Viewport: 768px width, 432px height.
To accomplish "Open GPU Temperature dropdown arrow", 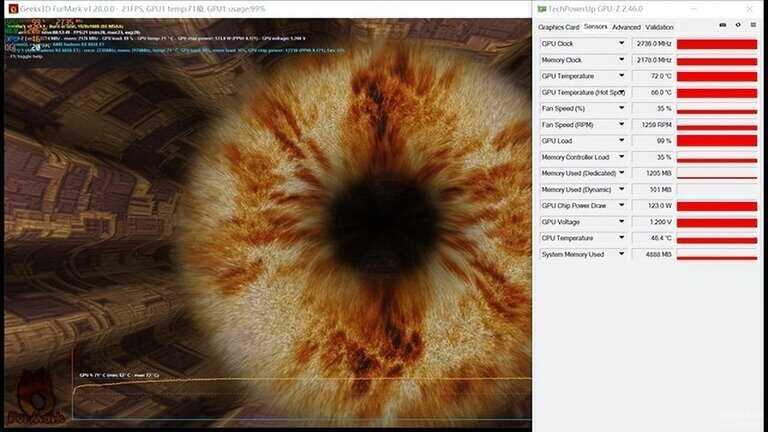I will [x=622, y=76].
